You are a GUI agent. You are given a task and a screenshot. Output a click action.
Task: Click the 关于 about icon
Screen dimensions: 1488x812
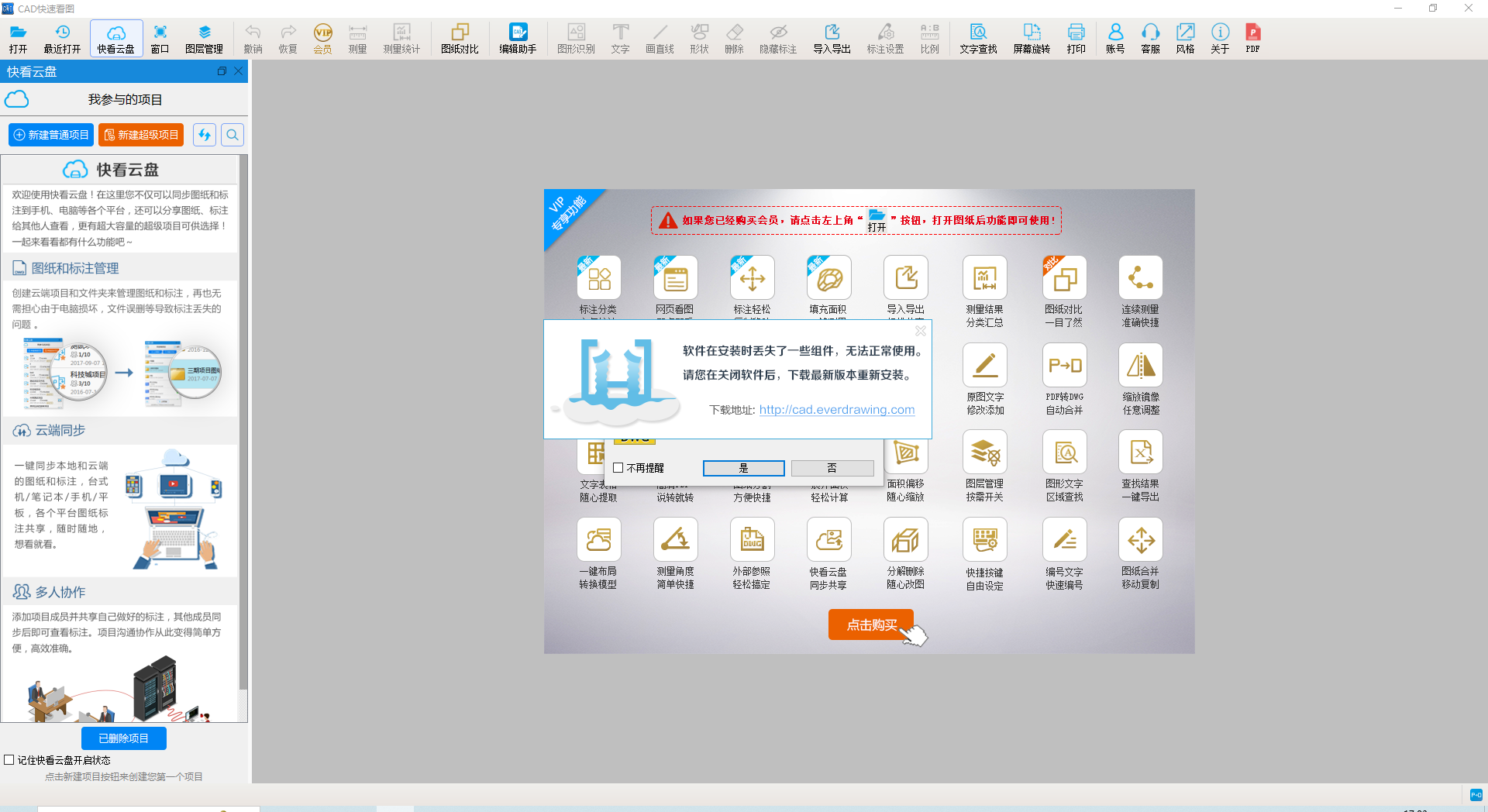[1220, 39]
